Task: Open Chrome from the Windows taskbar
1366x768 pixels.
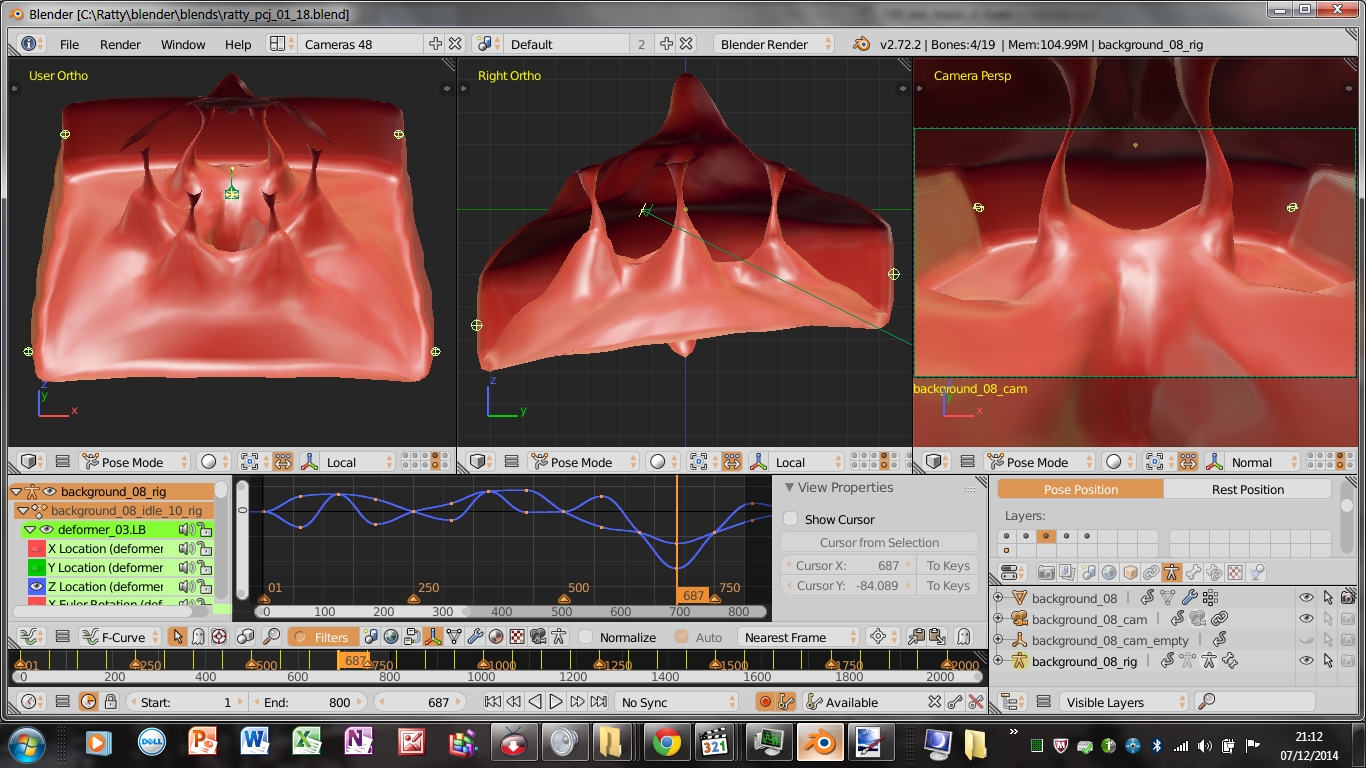Action: [666, 743]
